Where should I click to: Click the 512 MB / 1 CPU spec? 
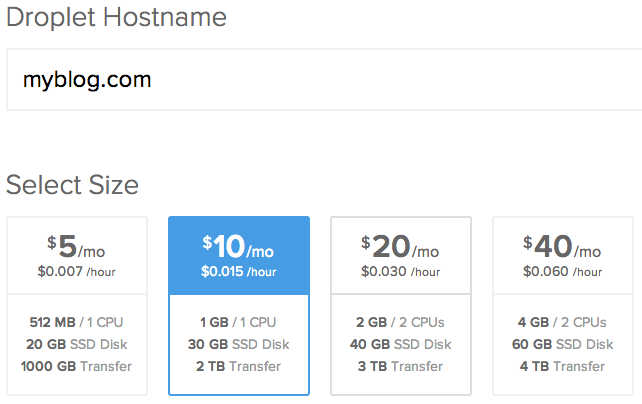77,323
